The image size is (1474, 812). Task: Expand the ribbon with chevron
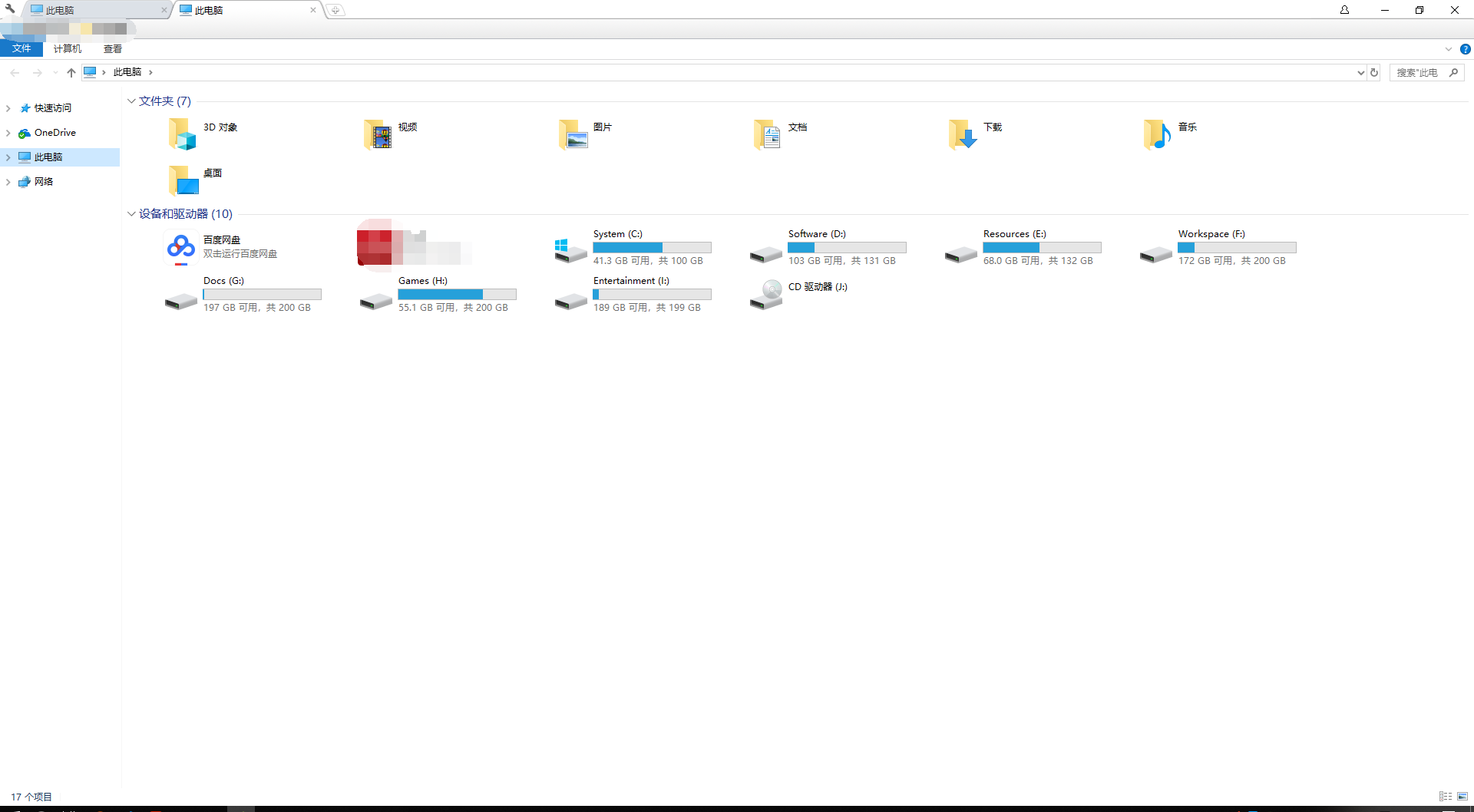tap(1449, 49)
